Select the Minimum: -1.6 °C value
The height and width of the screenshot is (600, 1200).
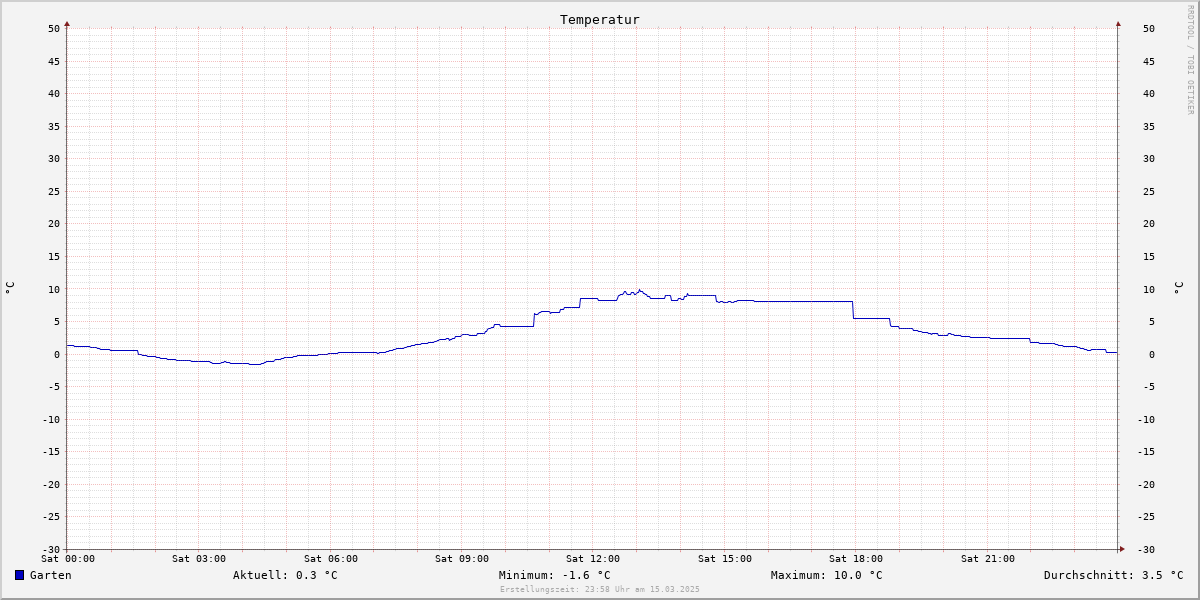tap(554, 575)
